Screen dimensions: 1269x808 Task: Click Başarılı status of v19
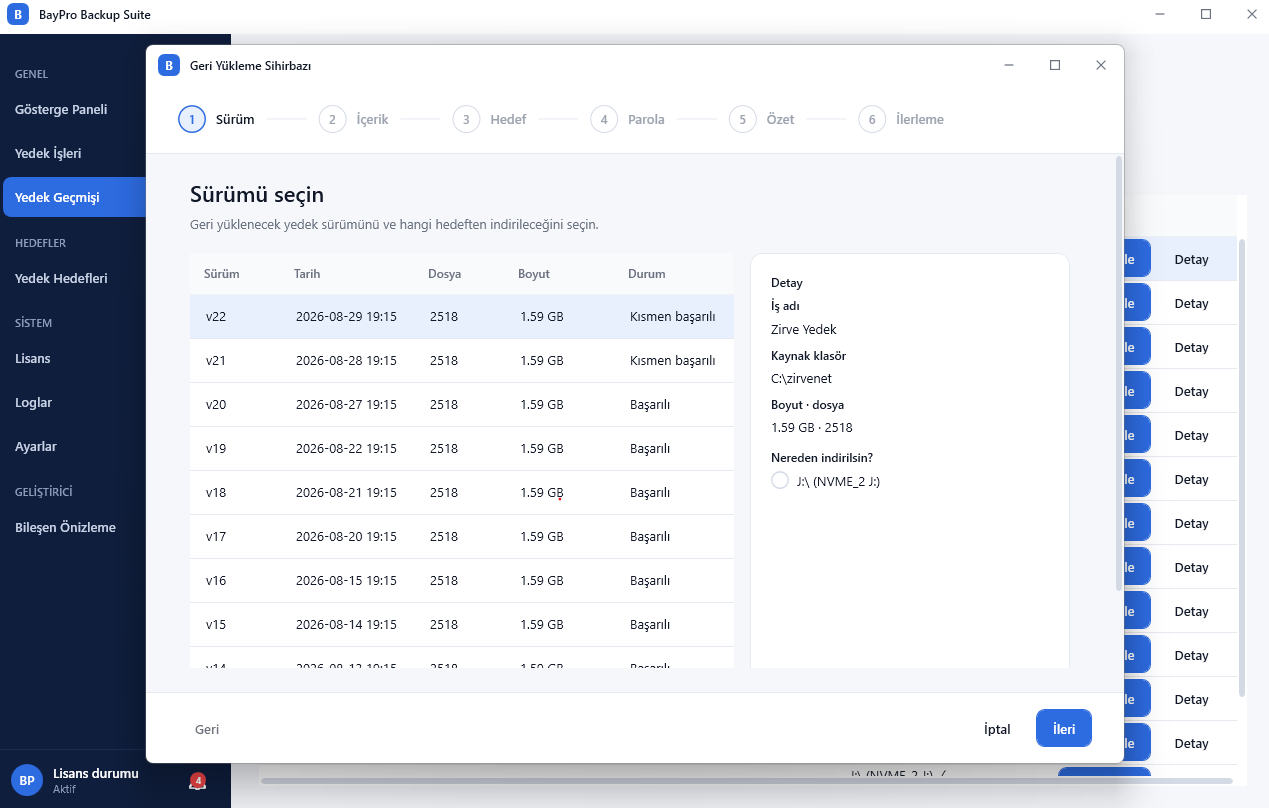[x=650, y=449]
